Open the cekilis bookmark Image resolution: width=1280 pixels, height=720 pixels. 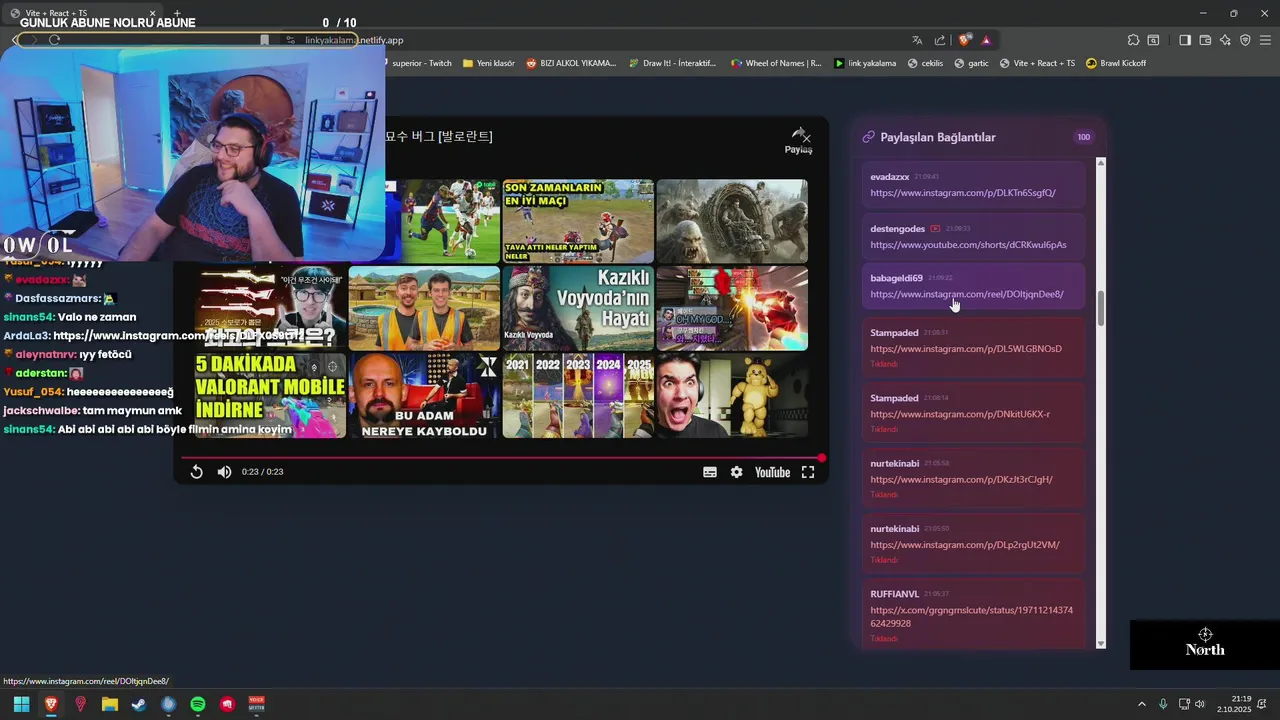point(925,63)
